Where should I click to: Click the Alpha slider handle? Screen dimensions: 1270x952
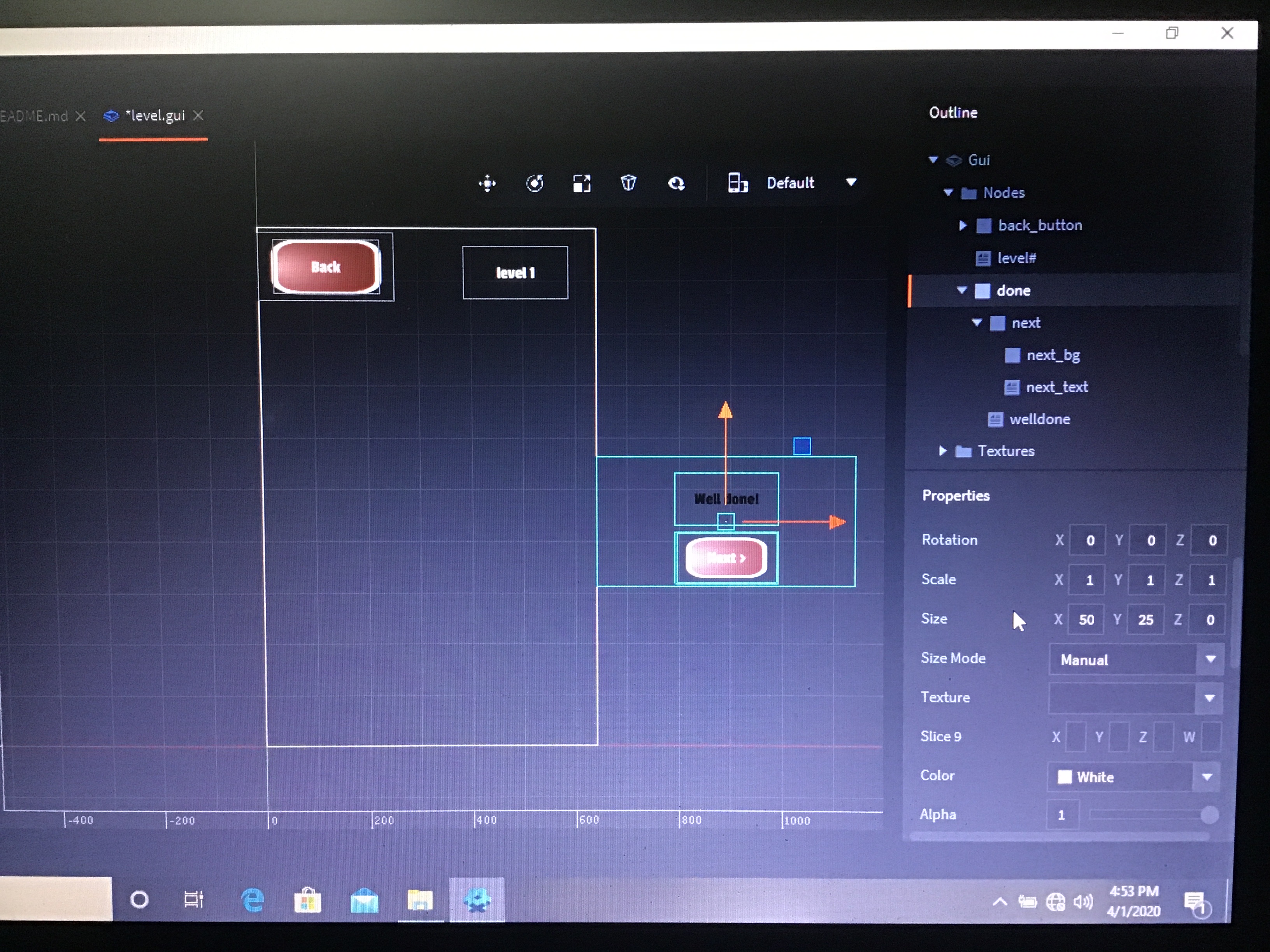(x=1209, y=814)
